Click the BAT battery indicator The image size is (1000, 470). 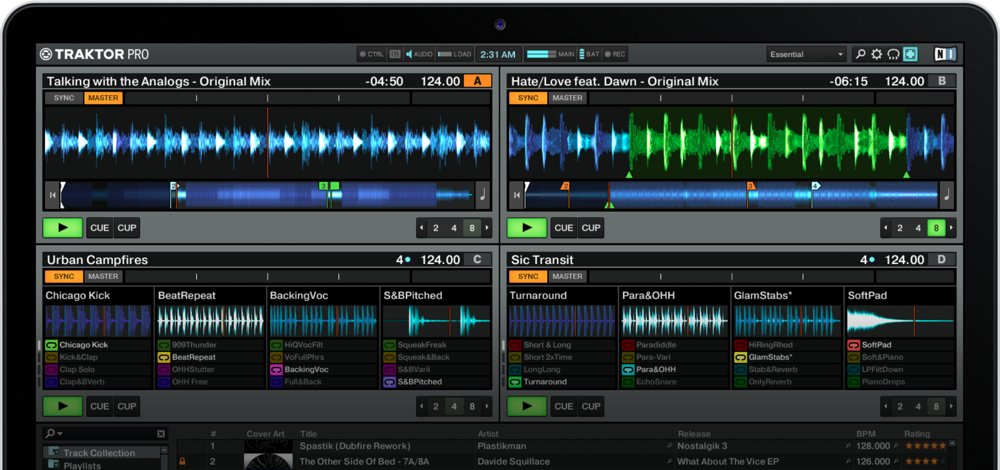(590, 54)
